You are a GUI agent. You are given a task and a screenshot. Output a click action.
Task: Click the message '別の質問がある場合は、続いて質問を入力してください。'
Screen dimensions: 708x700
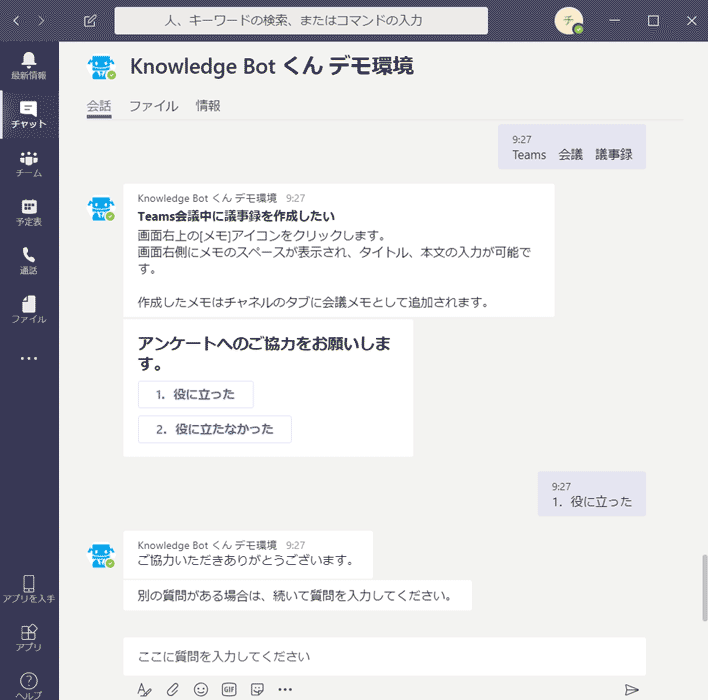(x=297, y=596)
